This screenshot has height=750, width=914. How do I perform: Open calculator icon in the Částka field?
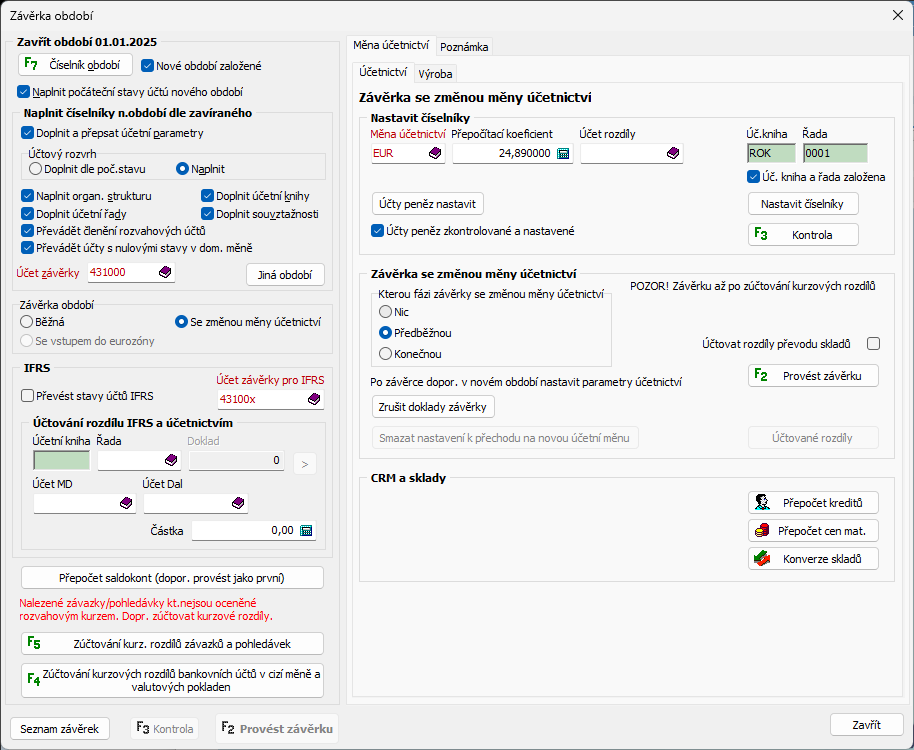[x=306, y=530]
